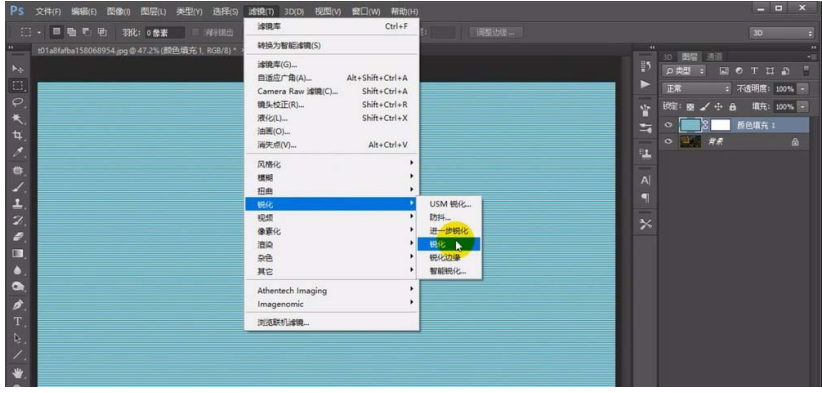Select the Crop tool

(x=18, y=136)
